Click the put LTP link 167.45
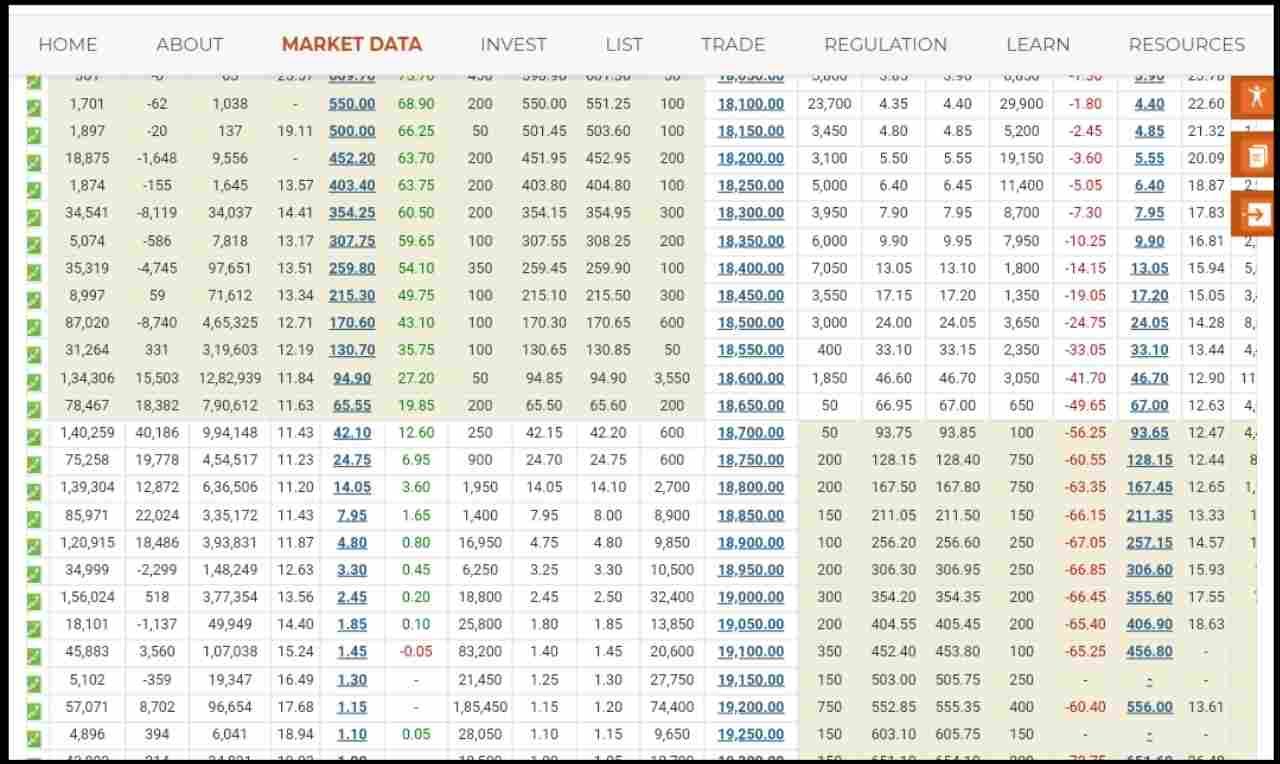This screenshot has height=764, width=1280. [1150, 488]
